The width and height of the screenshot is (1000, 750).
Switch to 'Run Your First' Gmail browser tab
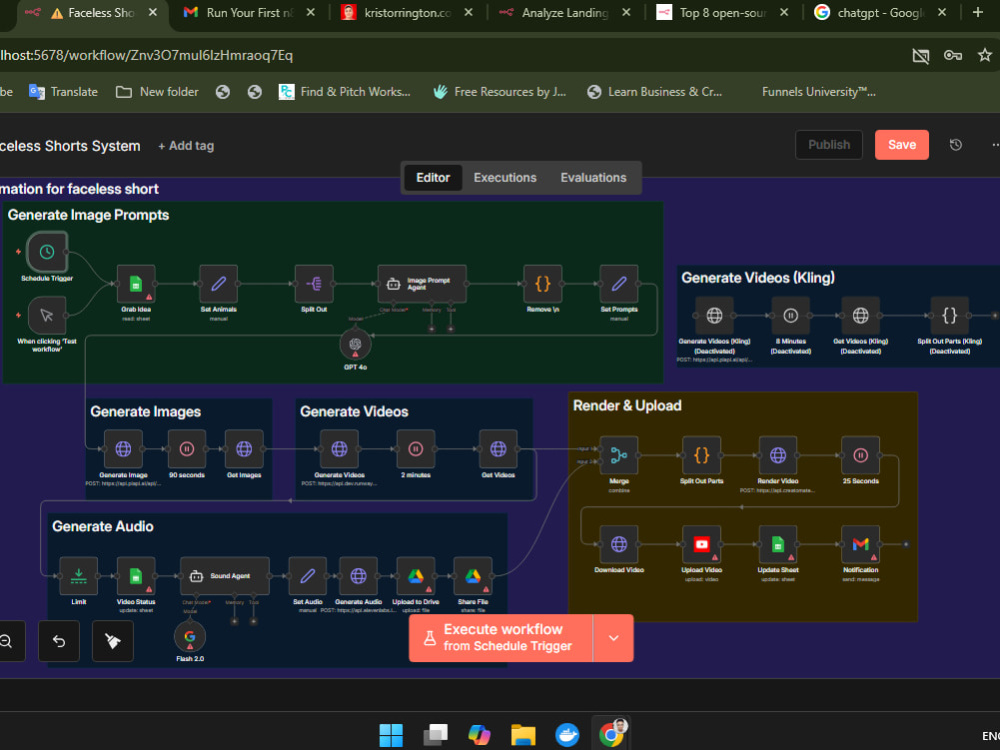tap(249, 13)
